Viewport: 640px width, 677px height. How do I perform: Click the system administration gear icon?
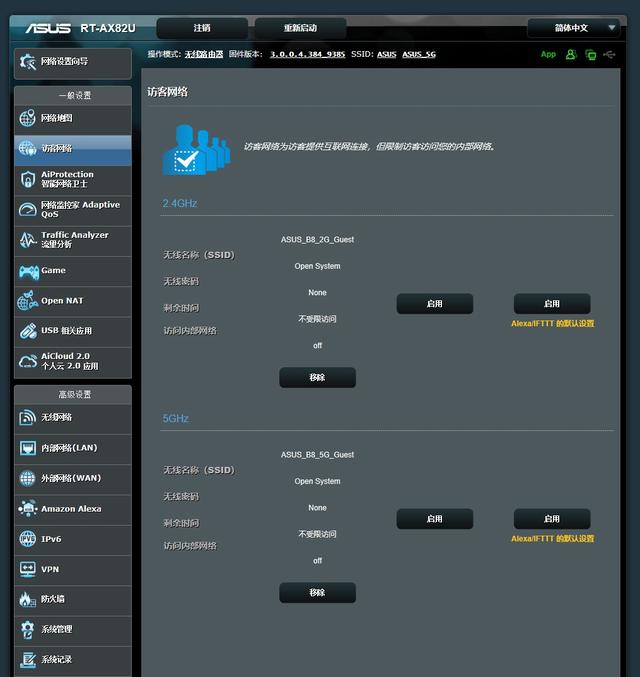coord(27,630)
